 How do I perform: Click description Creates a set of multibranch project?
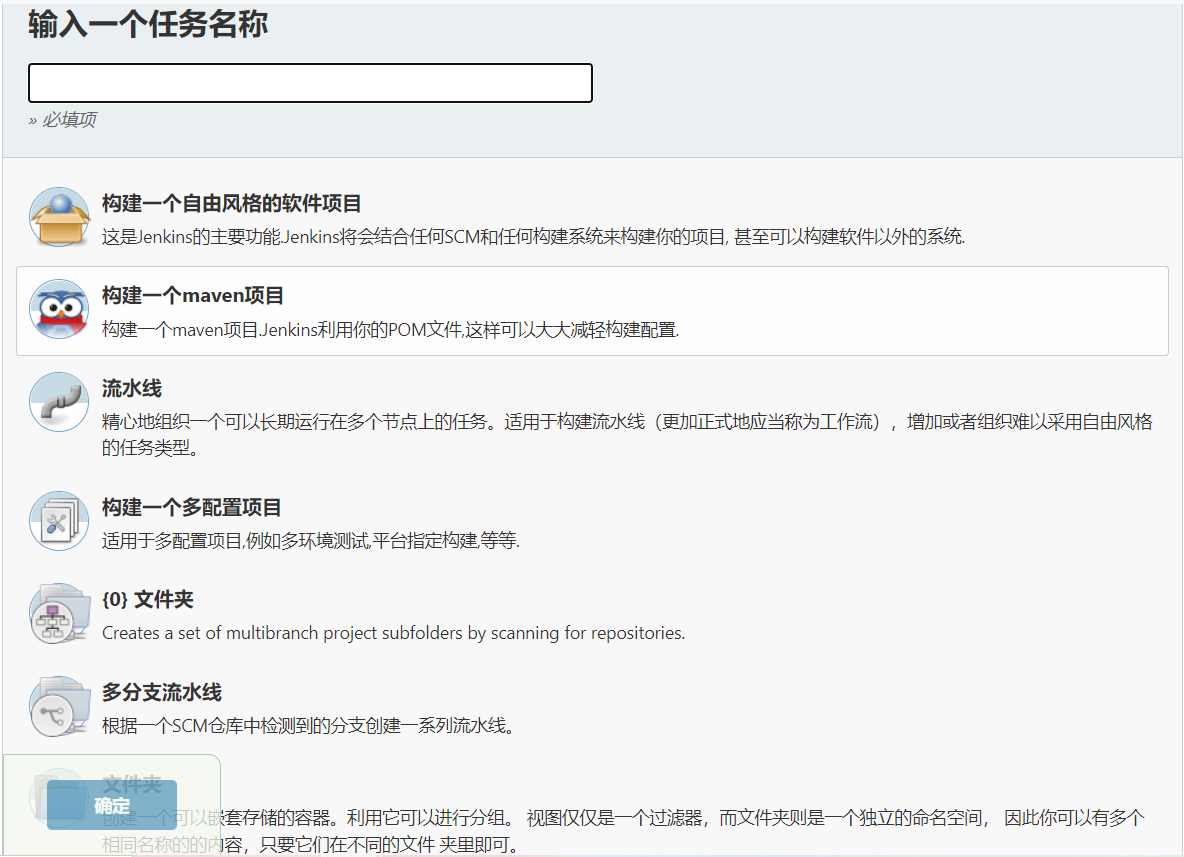point(393,633)
